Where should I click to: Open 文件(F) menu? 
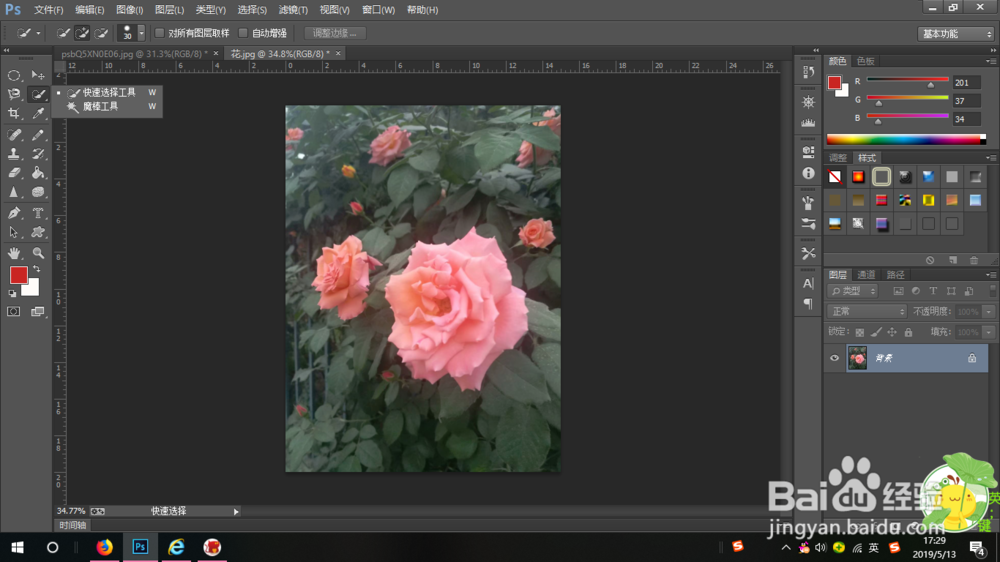point(48,10)
